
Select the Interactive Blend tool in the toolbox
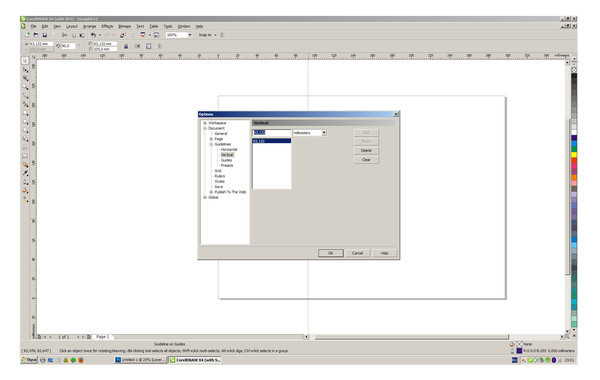point(25,165)
